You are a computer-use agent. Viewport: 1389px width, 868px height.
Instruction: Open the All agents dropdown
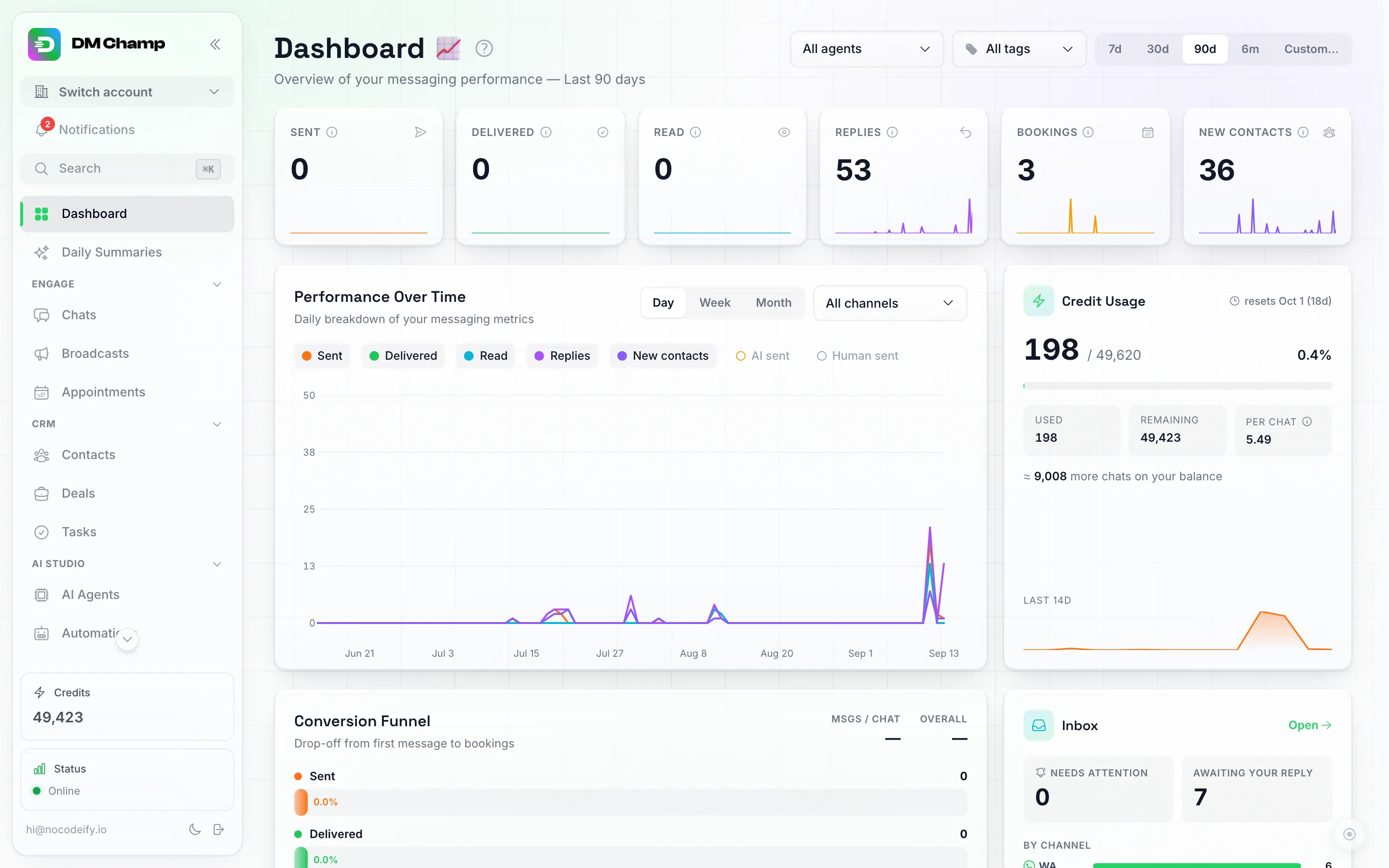point(867,49)
